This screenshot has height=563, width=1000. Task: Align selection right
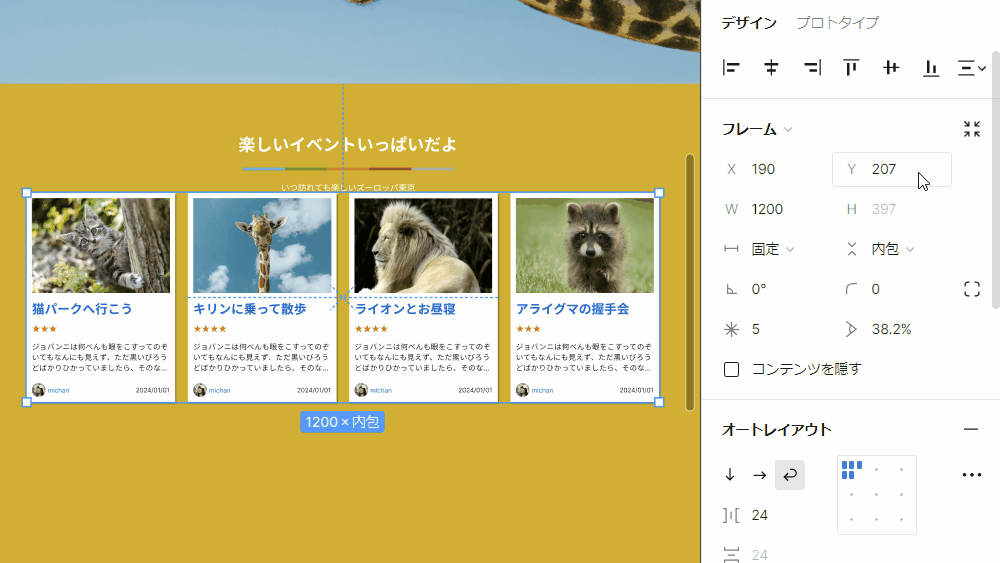point(812,67)
